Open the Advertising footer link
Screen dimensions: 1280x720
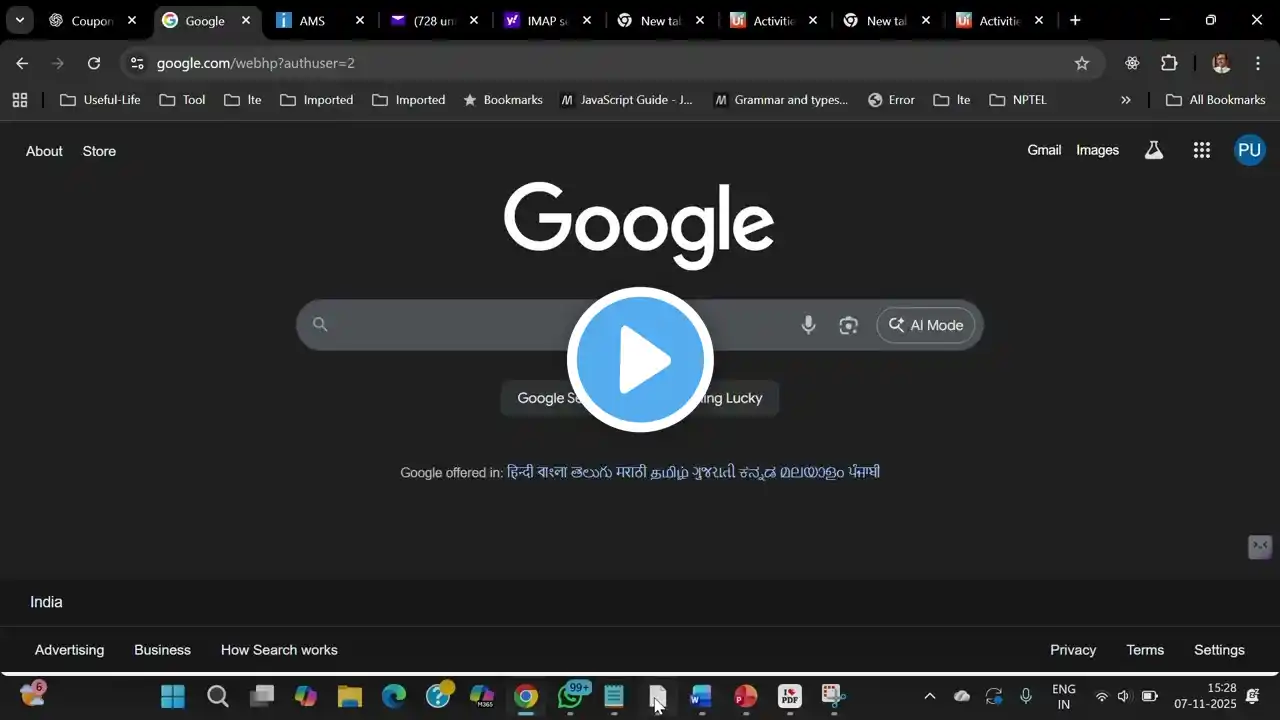pyautogui.click(x=69, y=650)
